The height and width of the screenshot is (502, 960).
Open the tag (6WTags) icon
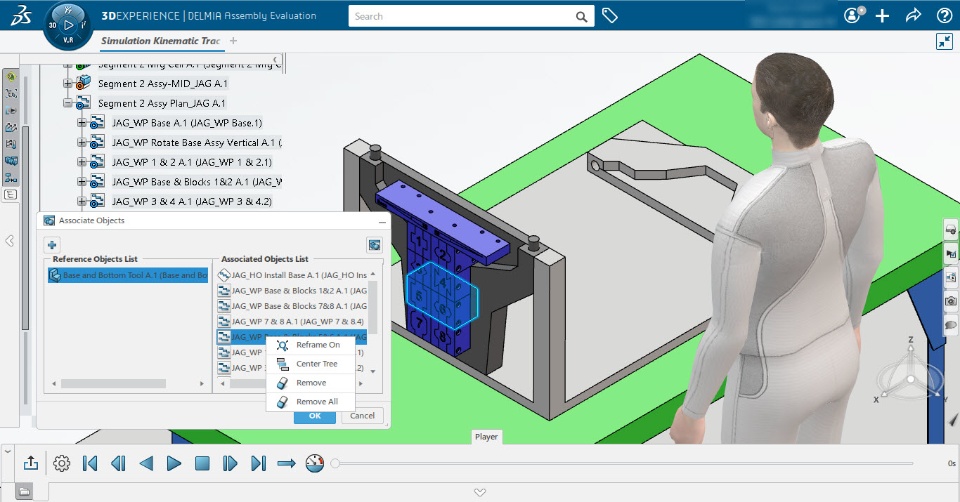point(610,16)
